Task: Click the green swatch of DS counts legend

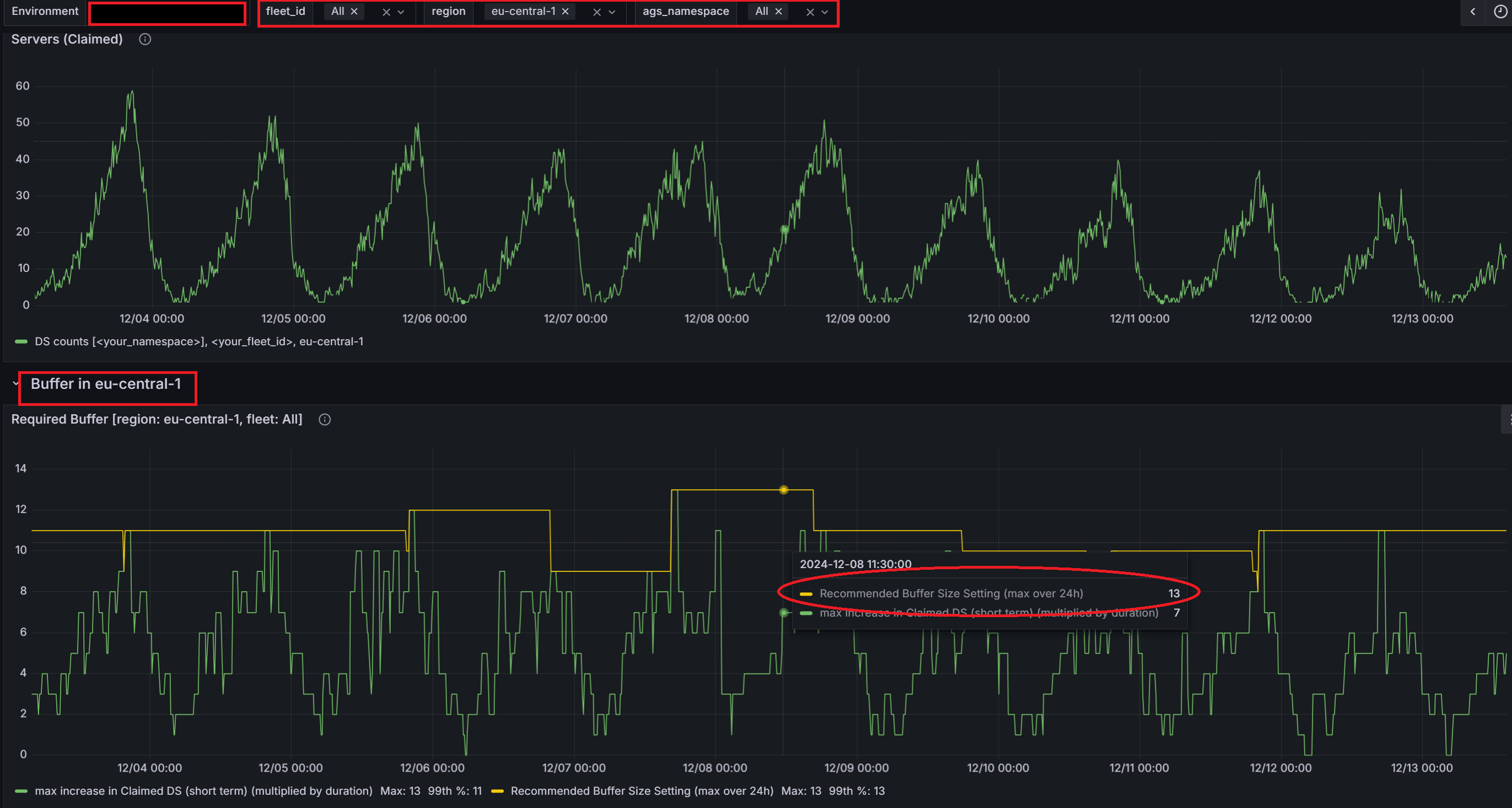Action: pyautogui.click(x=21, y=342)
